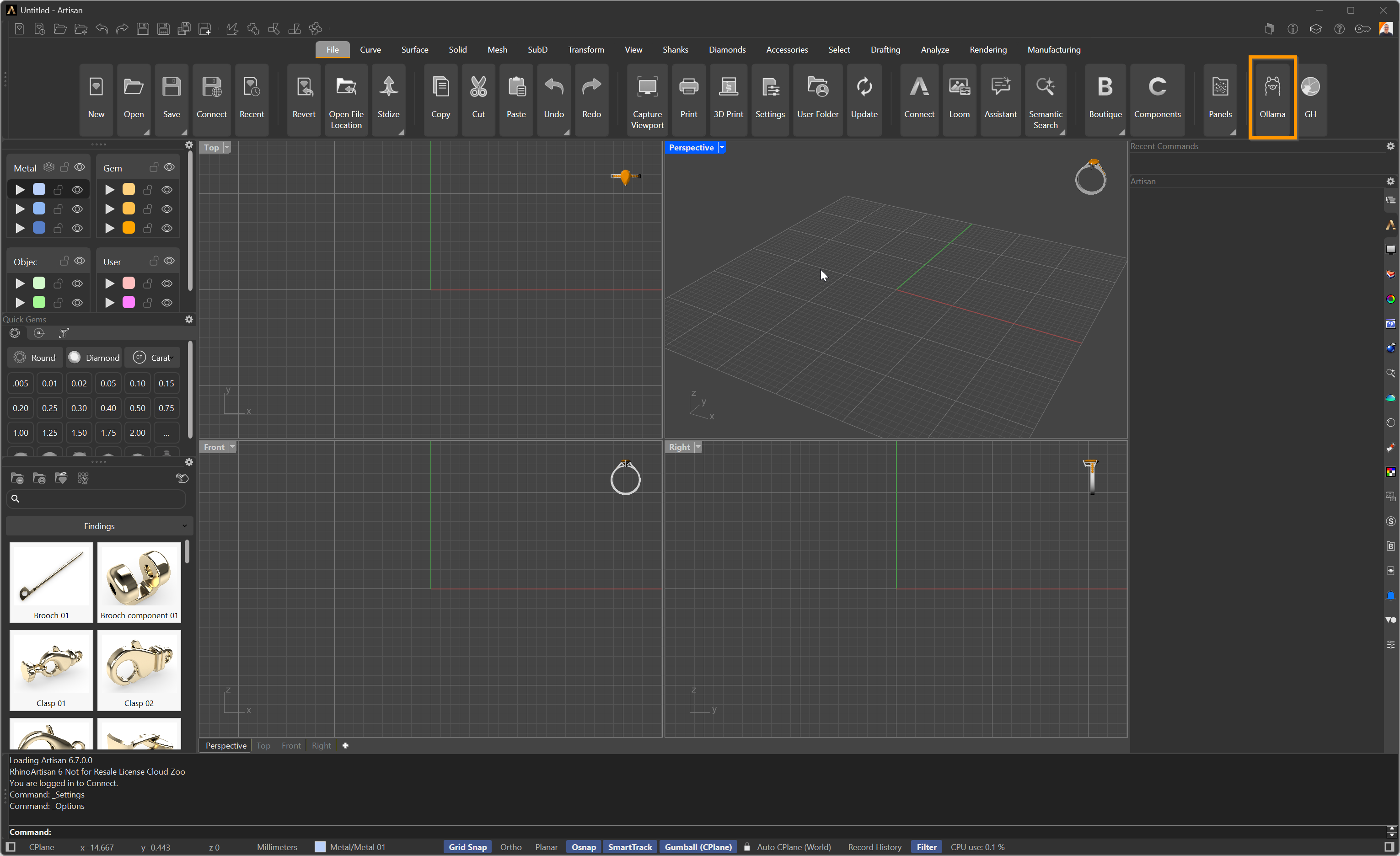Open the Carat unit selector
This screenshot has height=856, width=1400.
152,357
